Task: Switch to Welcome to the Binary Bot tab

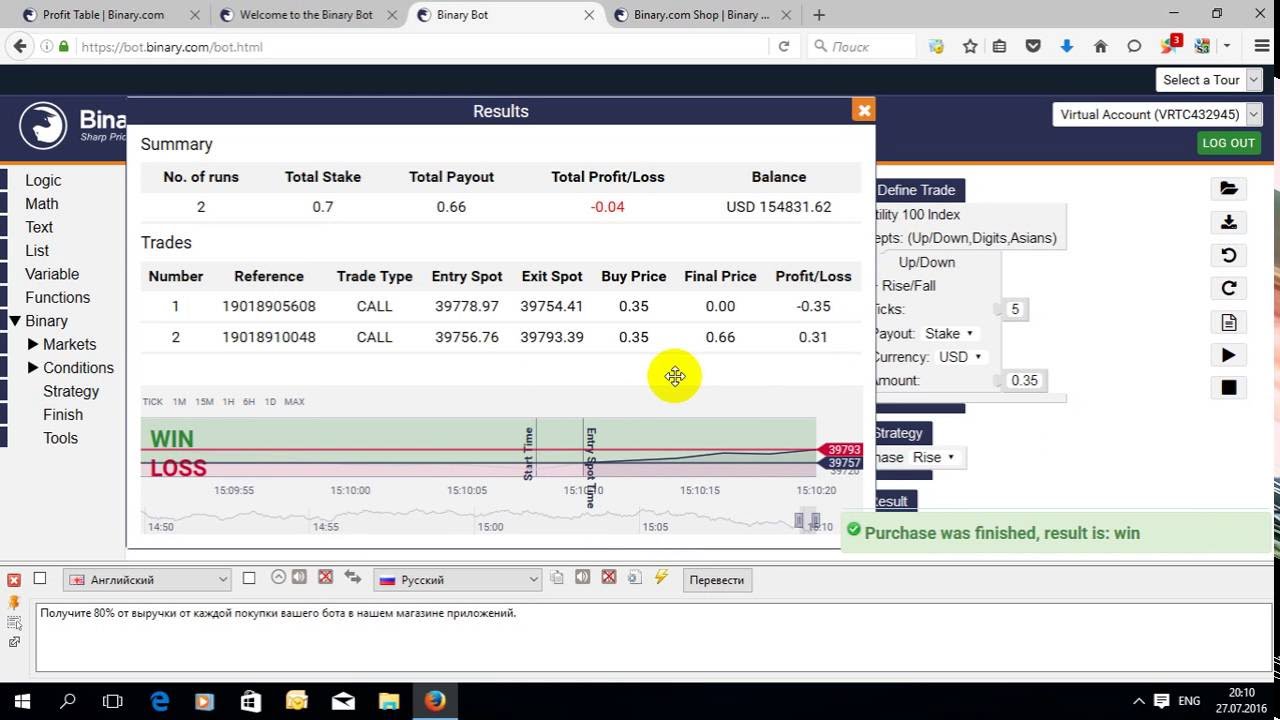Action: [x=307, y=15]
